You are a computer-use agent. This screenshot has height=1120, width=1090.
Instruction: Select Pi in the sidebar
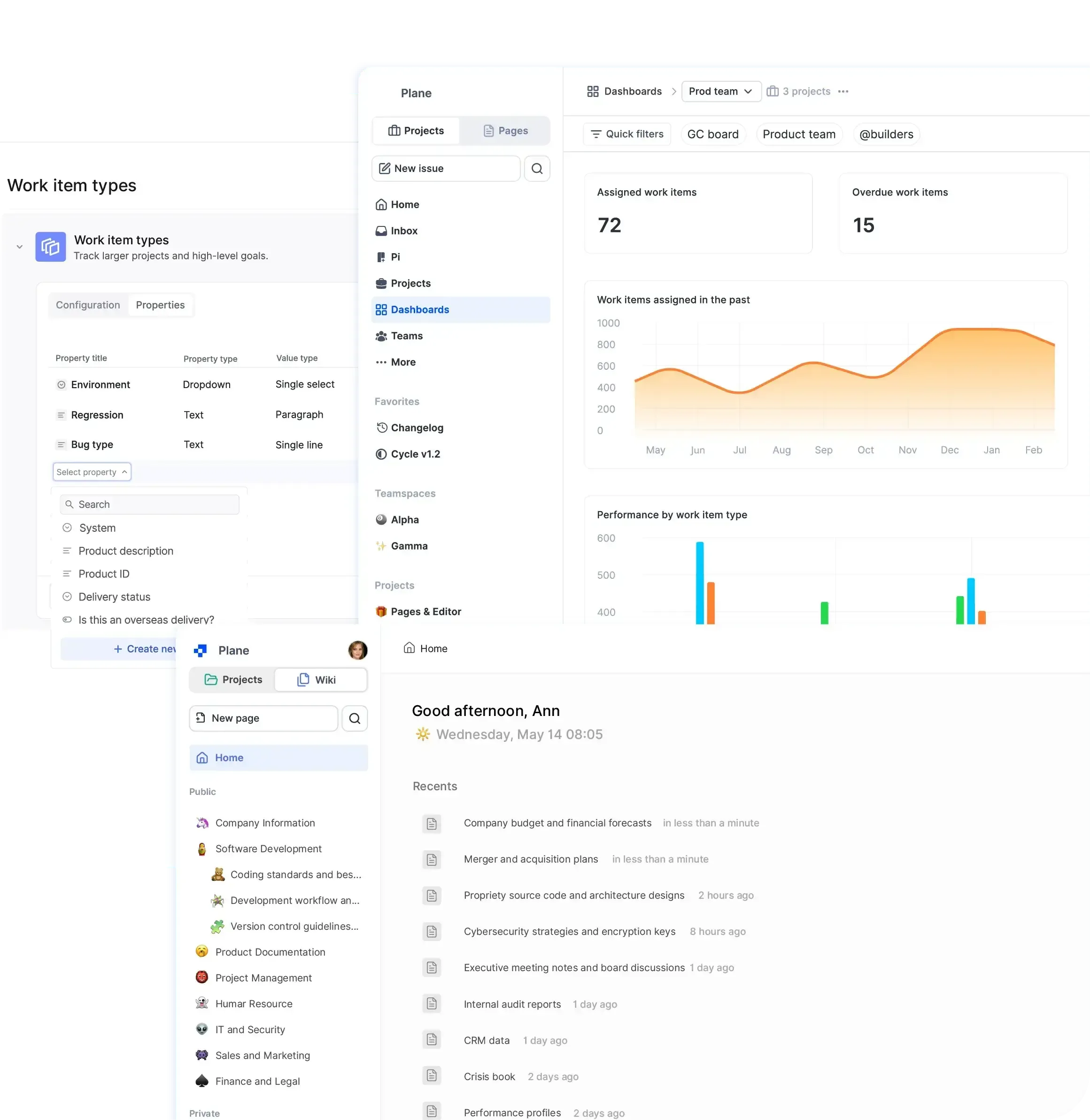click(x=394, y=257)
